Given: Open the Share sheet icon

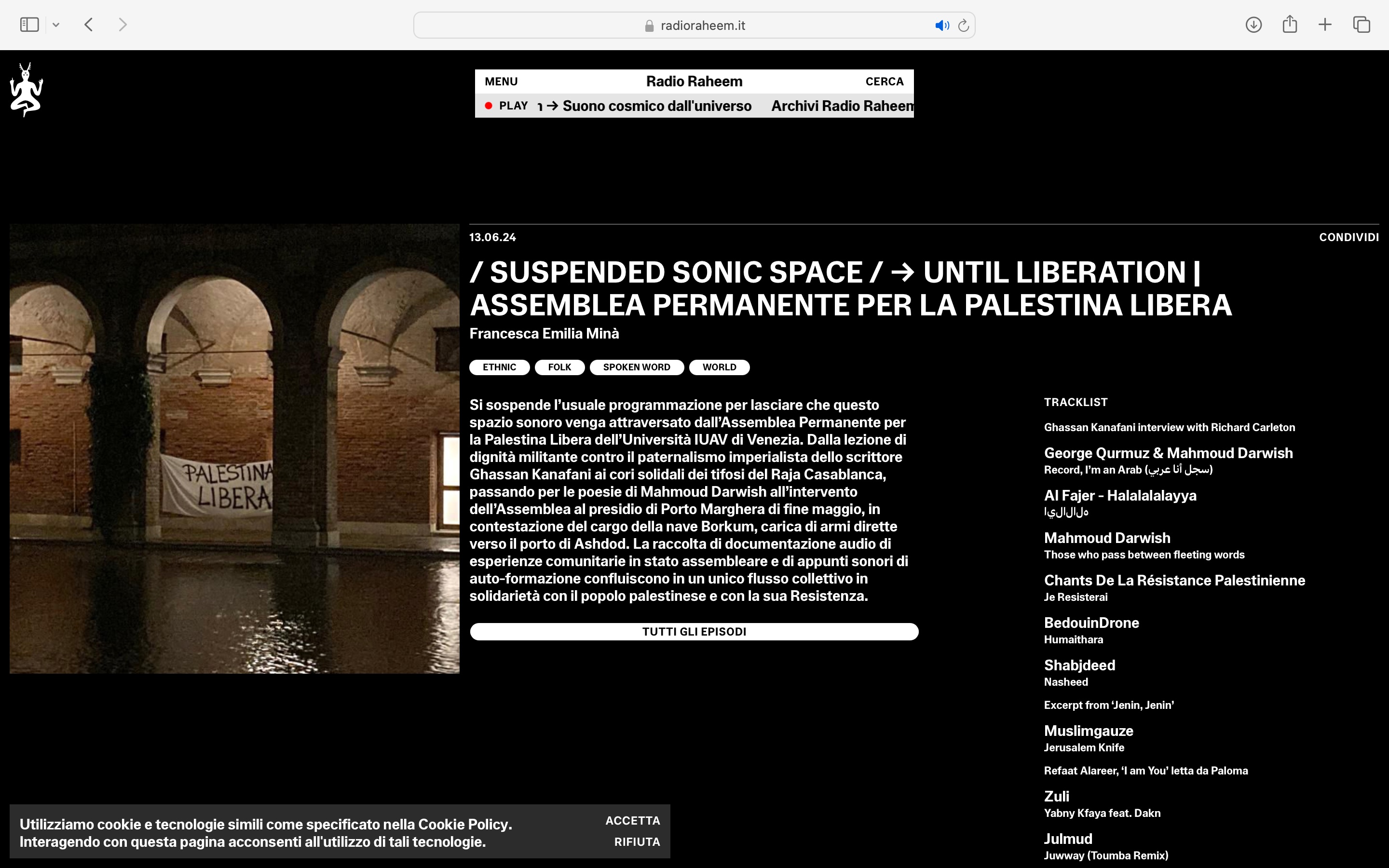Looking at the screenshot, I should [x=1290, y=24].
